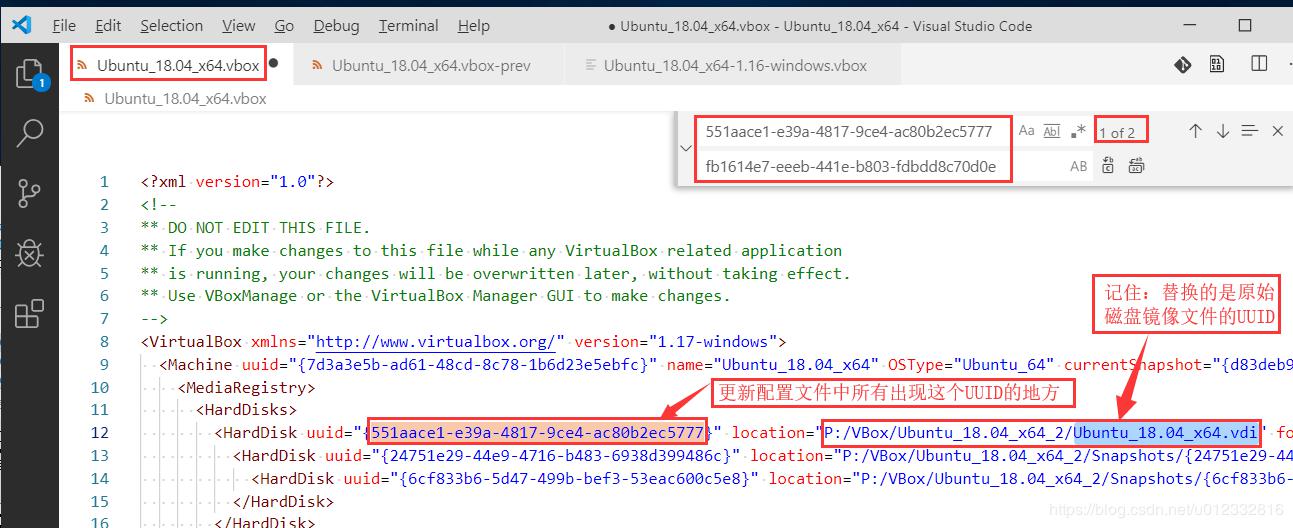Screen dimensions: 1293x528
Task: Open the Selection menu
Action: 172,26
